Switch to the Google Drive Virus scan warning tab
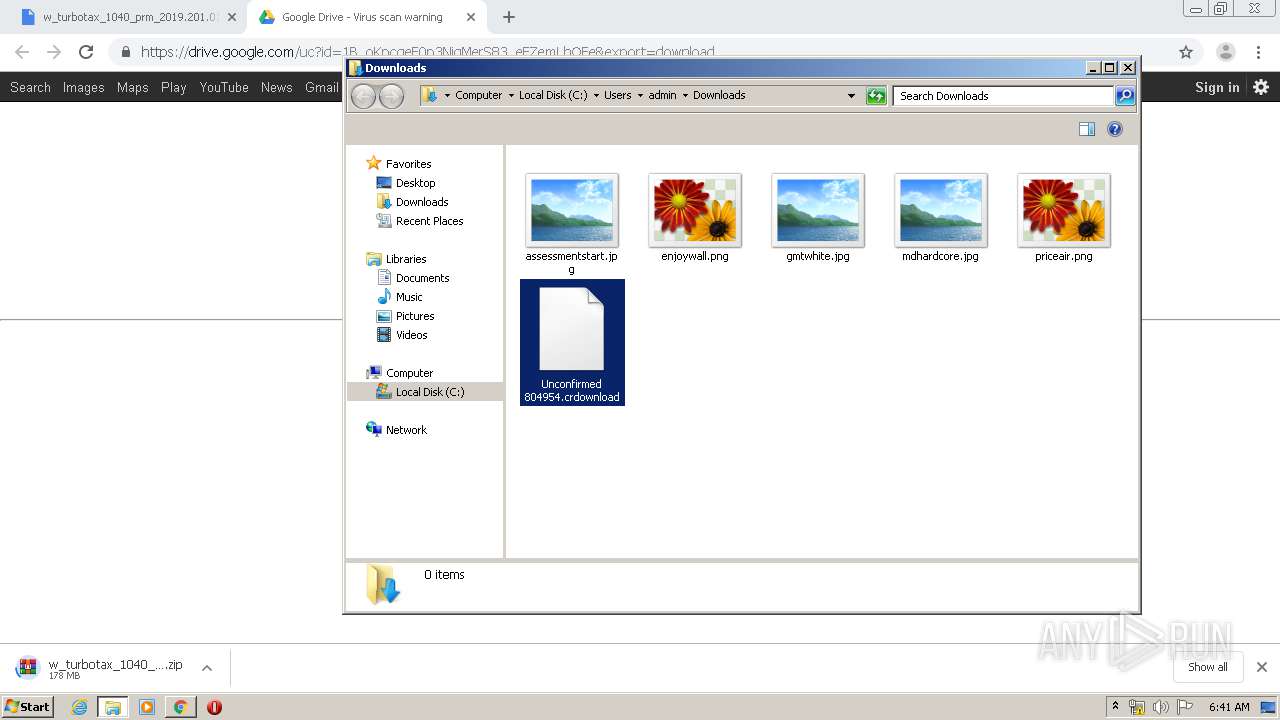Screen dimensions: 1280x720 tap(362, 17)
